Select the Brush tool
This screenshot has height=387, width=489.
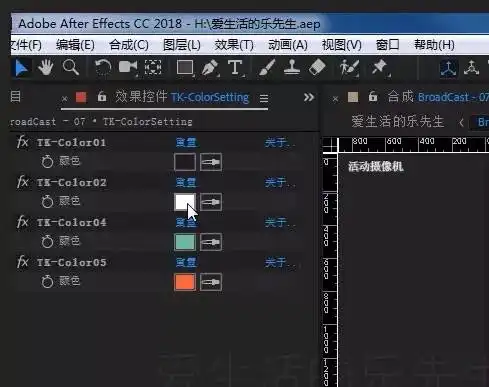267,68
